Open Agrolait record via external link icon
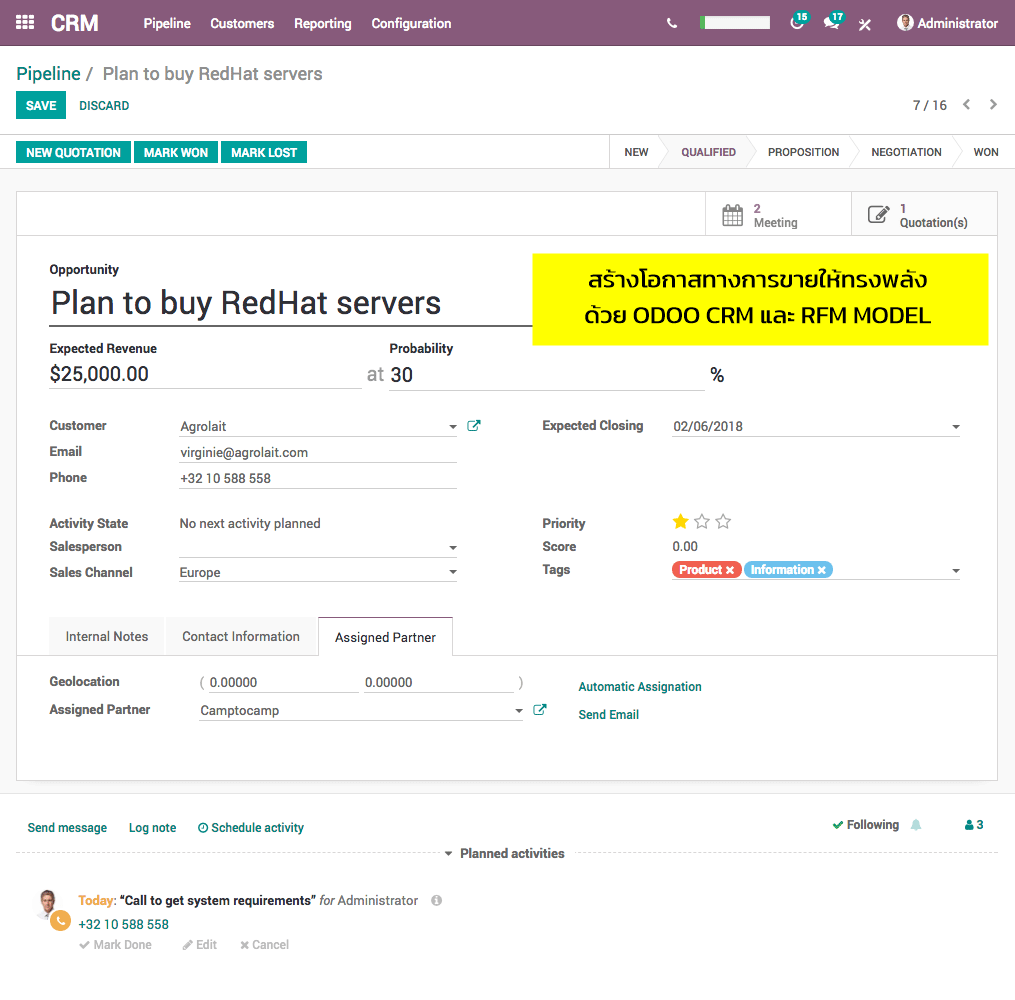The height and width of the screenshot is (1000, 1015). (x=473, y=425)
